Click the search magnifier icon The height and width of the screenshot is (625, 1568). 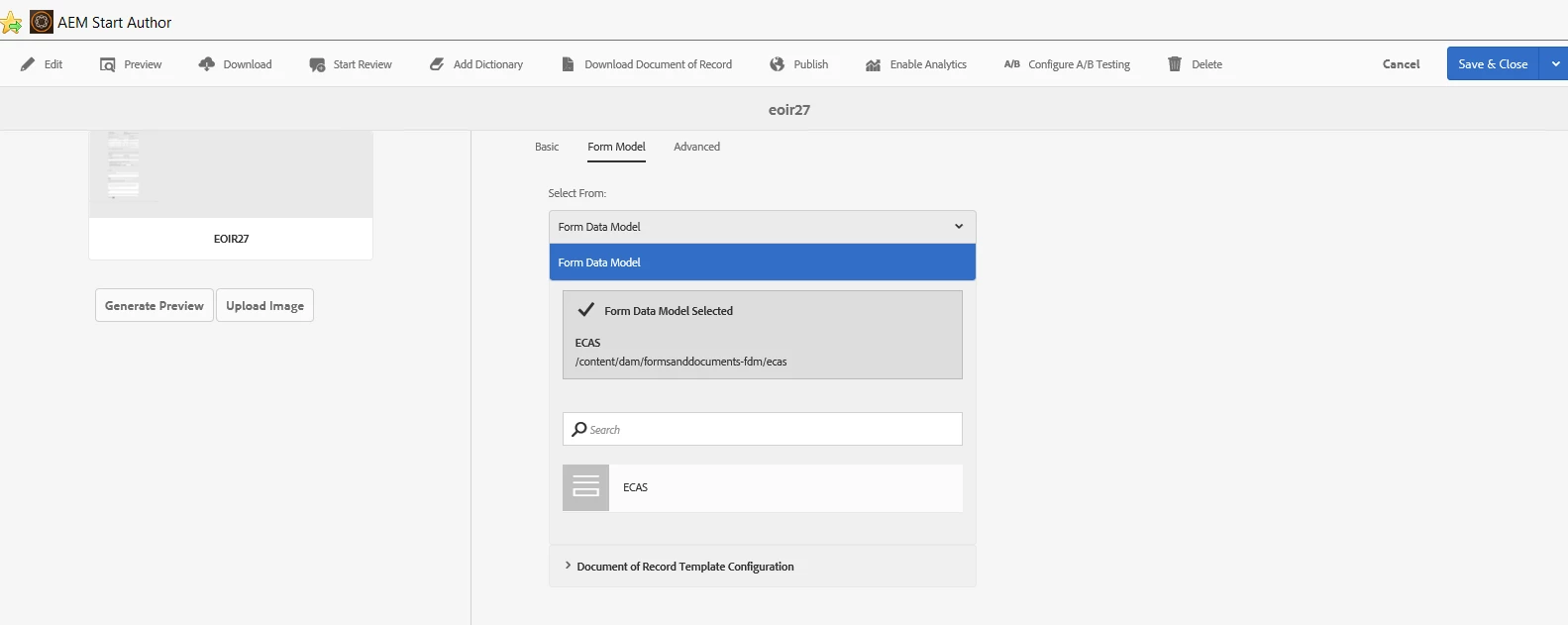point(579,429)
